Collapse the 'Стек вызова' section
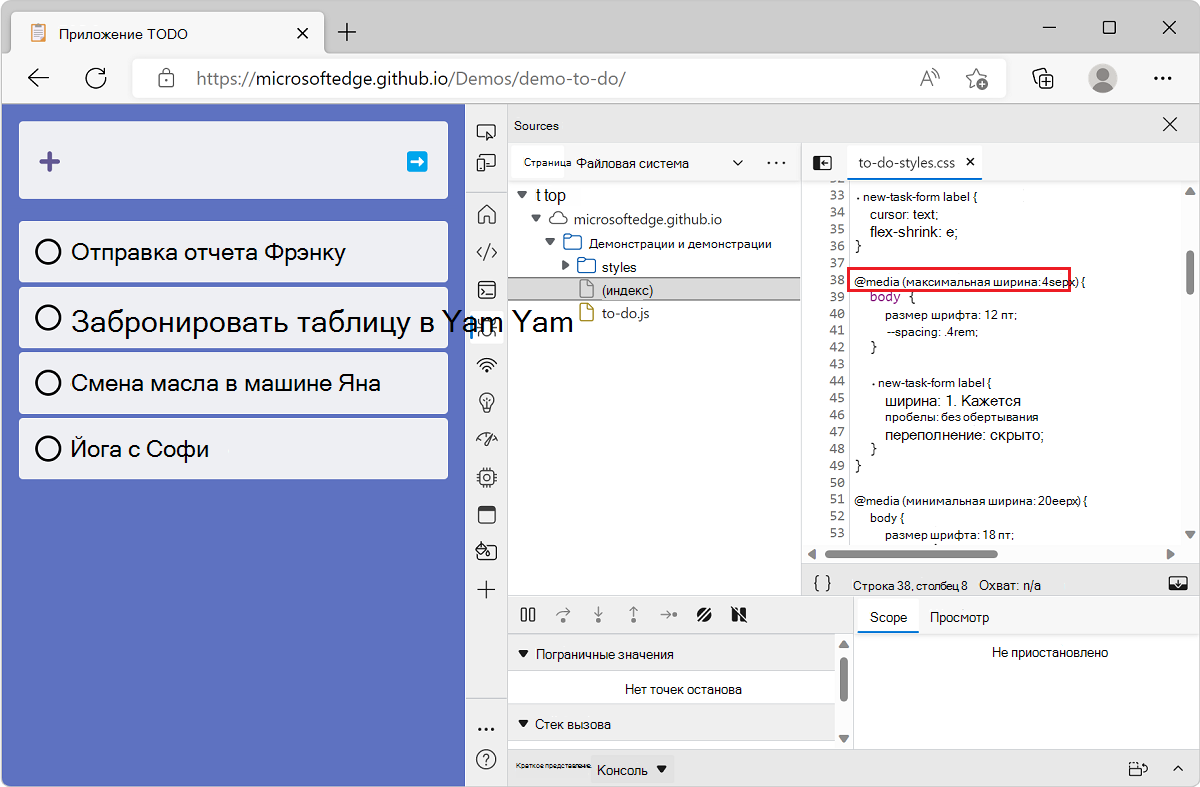 (524, 723)
